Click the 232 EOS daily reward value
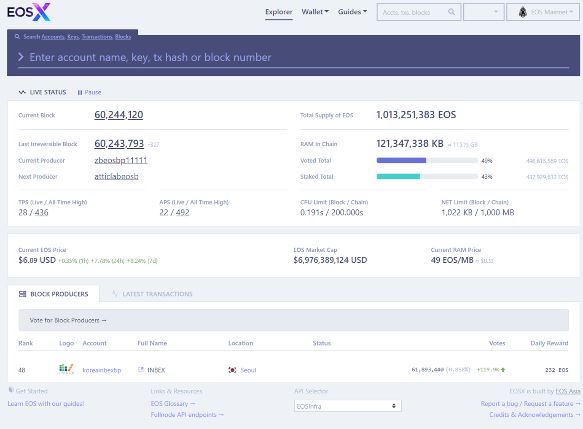 557,370
